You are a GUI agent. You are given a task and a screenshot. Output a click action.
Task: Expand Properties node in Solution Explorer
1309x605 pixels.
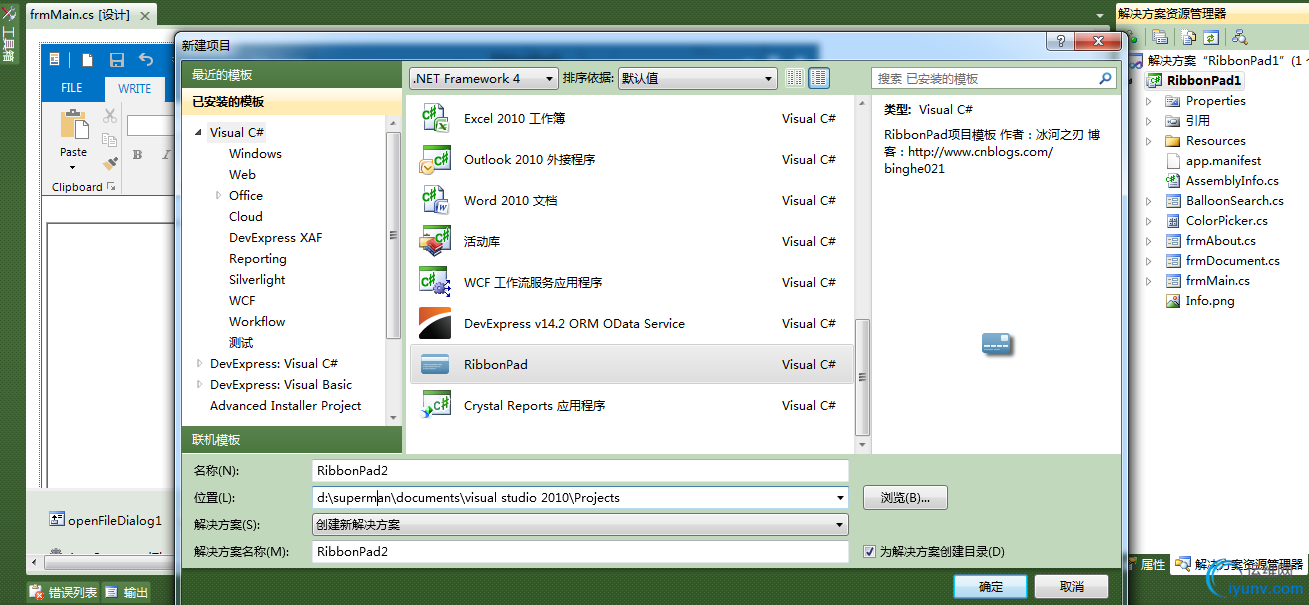click(1148, 101)
